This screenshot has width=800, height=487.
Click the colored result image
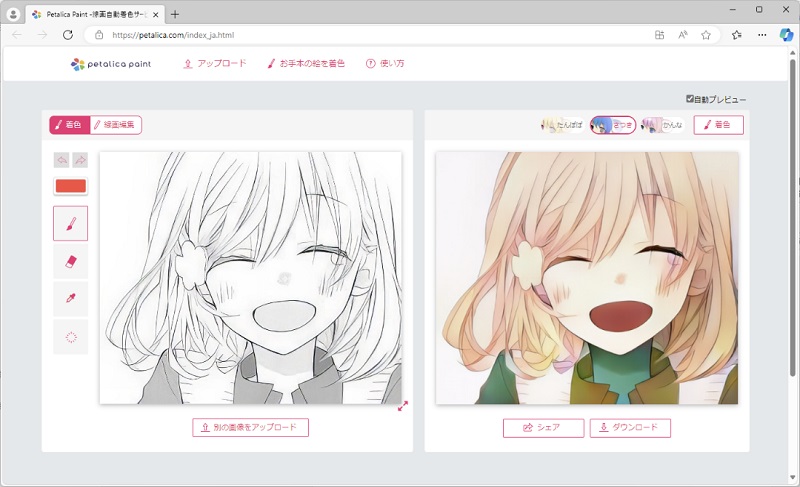[587, 278]
